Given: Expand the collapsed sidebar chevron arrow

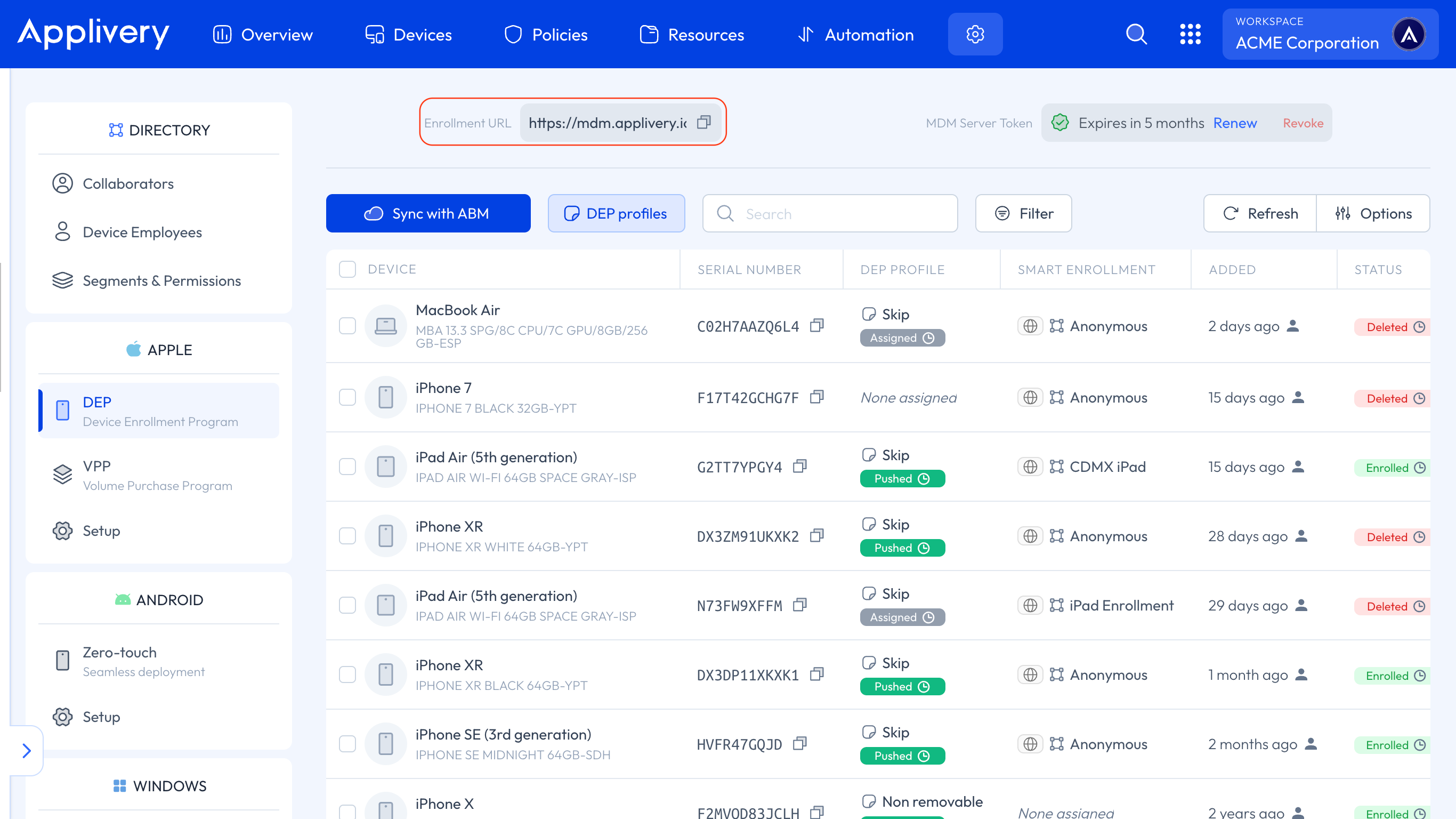Looking at the screenshot, I should point(26,751).
